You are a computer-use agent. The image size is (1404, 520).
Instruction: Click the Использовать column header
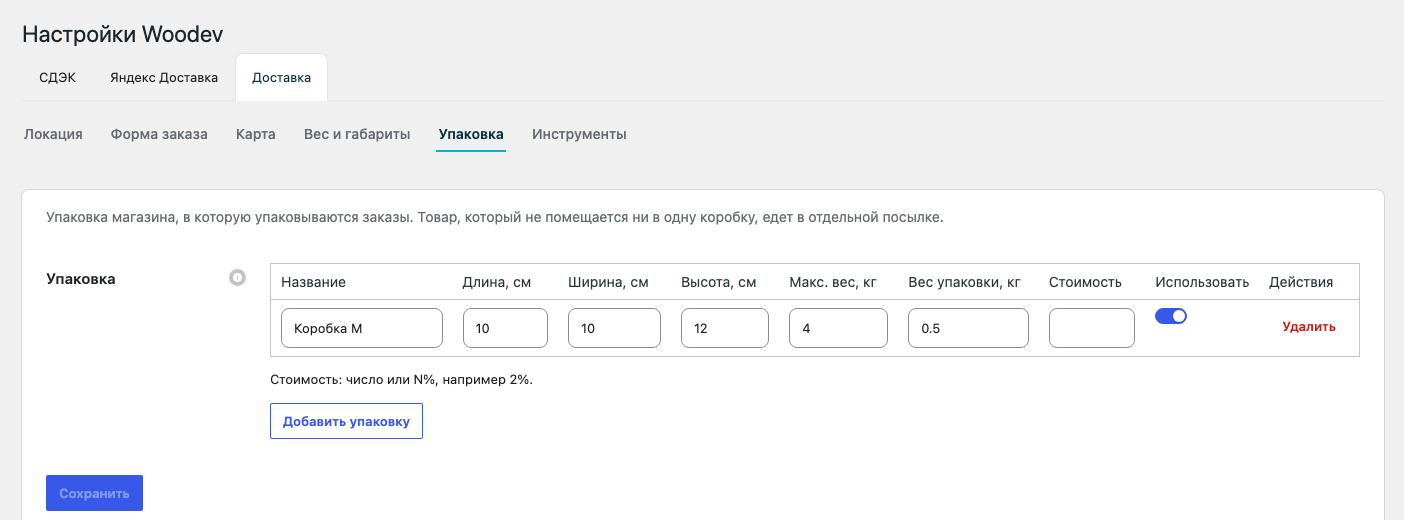(1202, 282)
